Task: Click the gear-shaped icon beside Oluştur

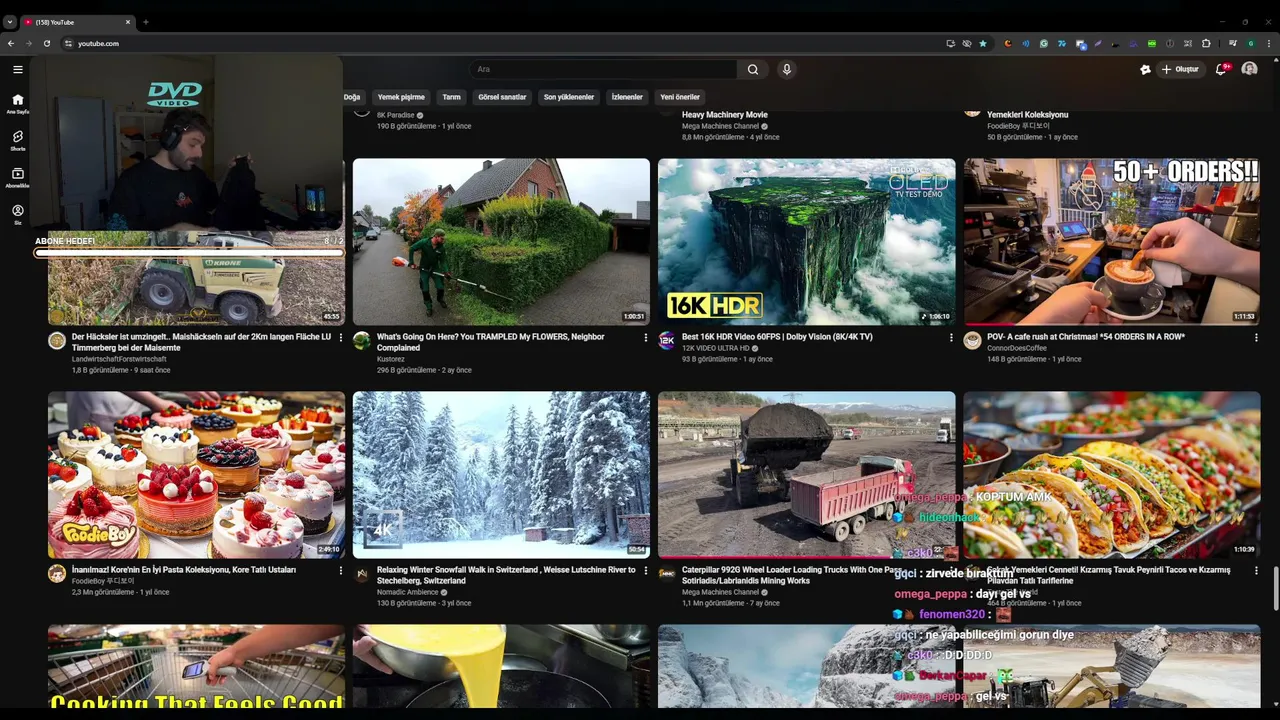Action: pos(1145,69)
